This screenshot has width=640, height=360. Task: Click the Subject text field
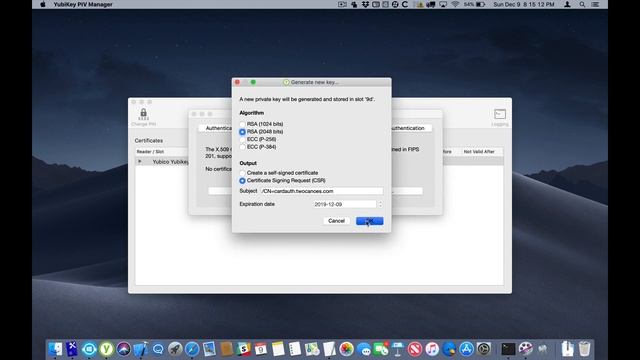(322, 191)
